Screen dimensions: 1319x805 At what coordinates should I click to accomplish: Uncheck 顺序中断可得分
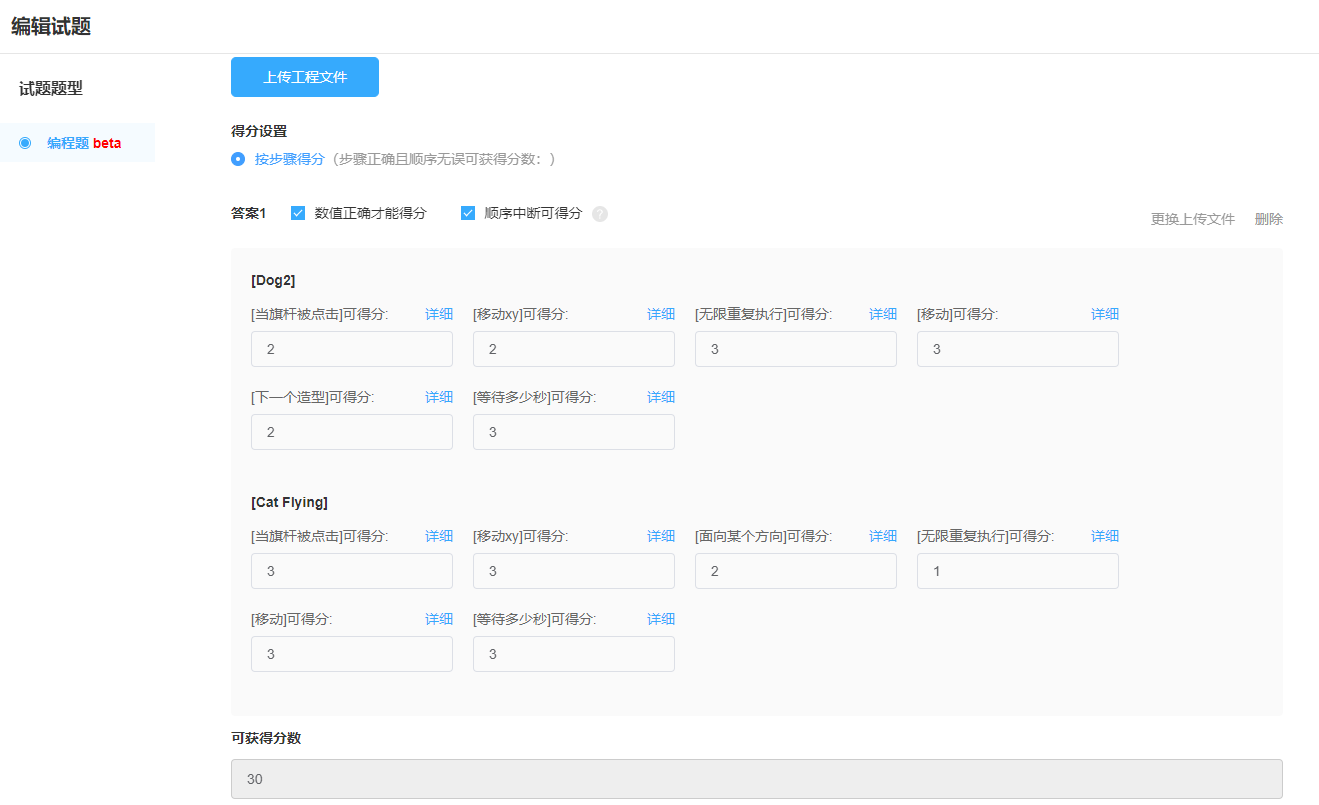(468, 212)
